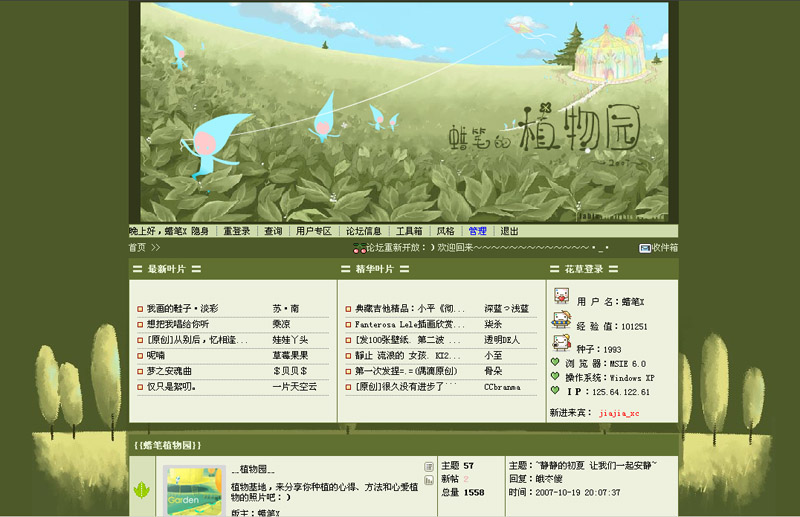The image size is (800, 517).
Task: Open the post 呢喃
Action: coord(156,356)
